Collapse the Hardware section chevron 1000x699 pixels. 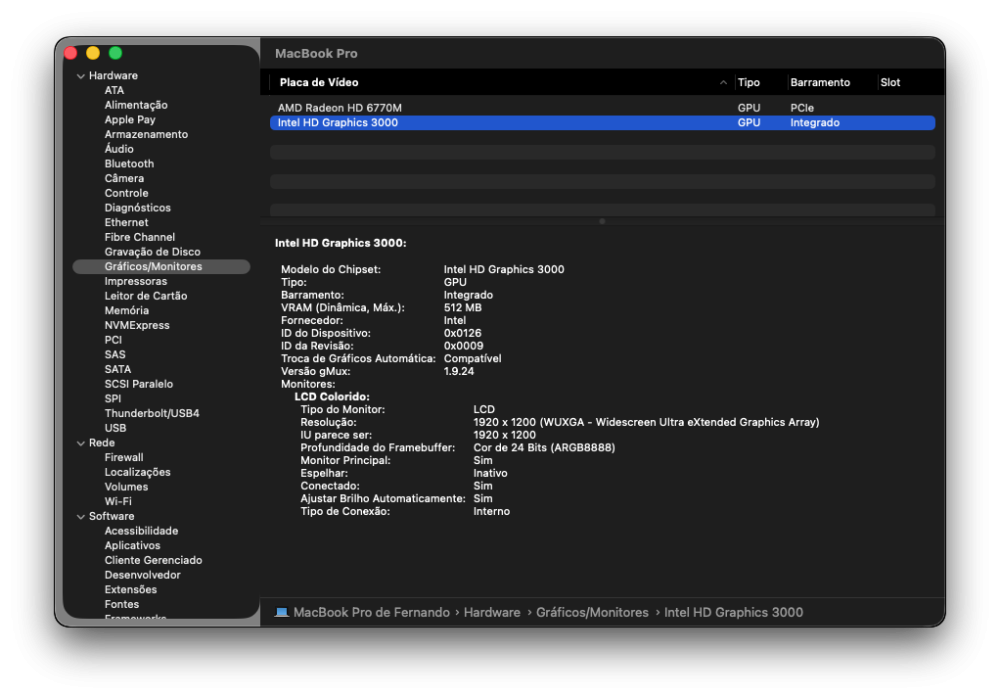coord(81,76)
